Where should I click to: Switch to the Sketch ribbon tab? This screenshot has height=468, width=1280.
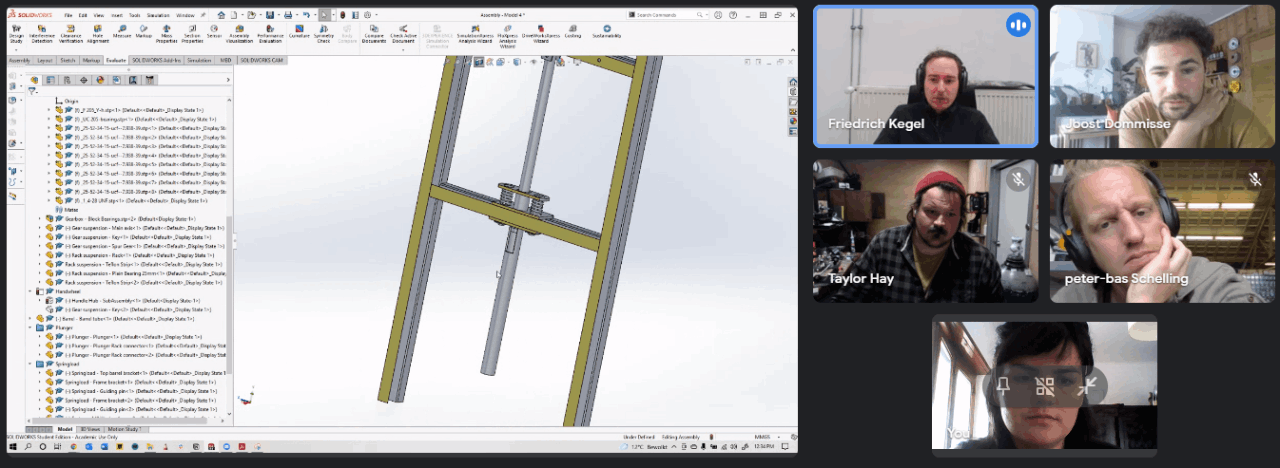tap(67, 60)
